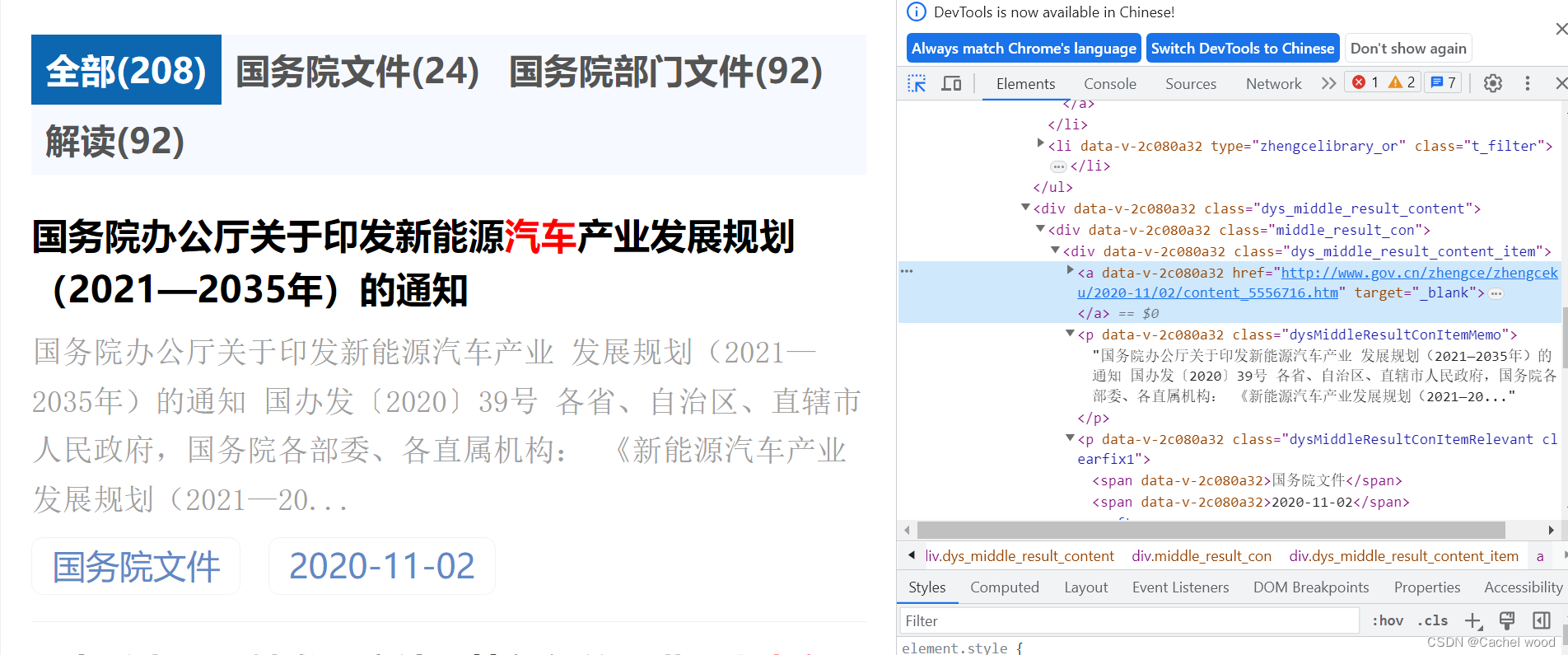Open the Layout pane tab
The width and height of the screenshot is (1568, 655).
click(x=1086, y=587)
